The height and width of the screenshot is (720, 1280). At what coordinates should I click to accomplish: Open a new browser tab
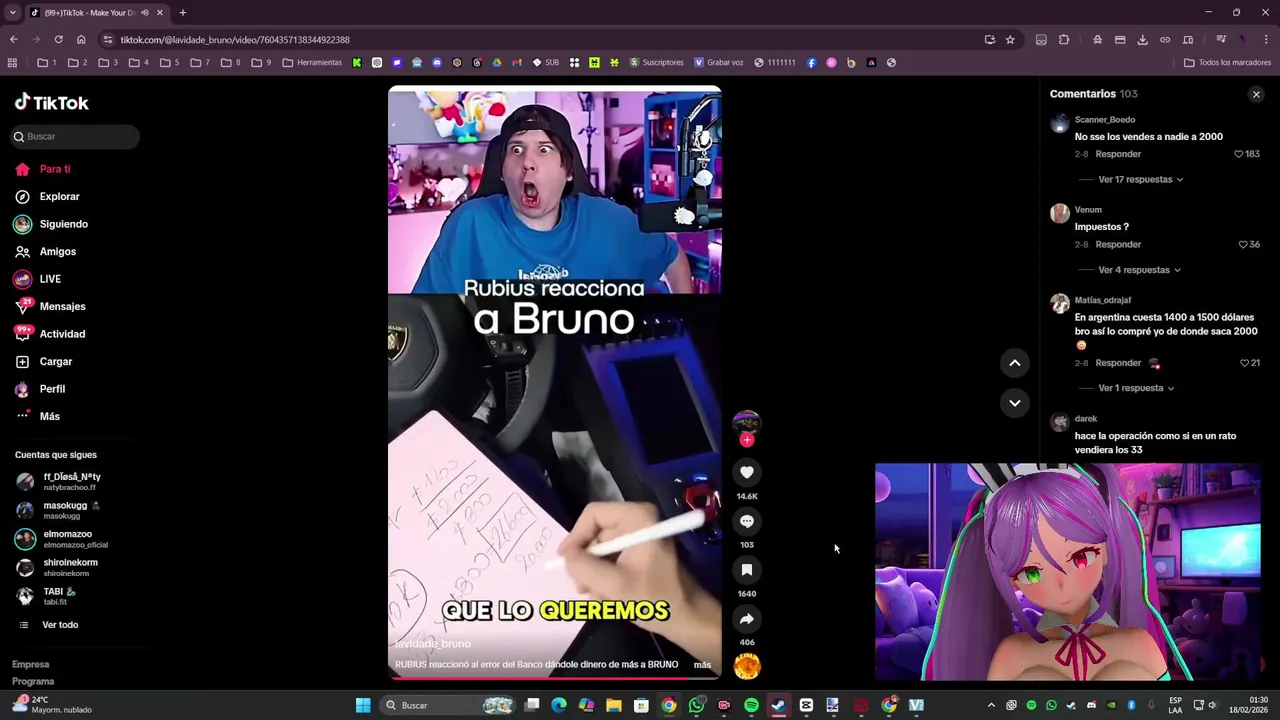[182, 13]
